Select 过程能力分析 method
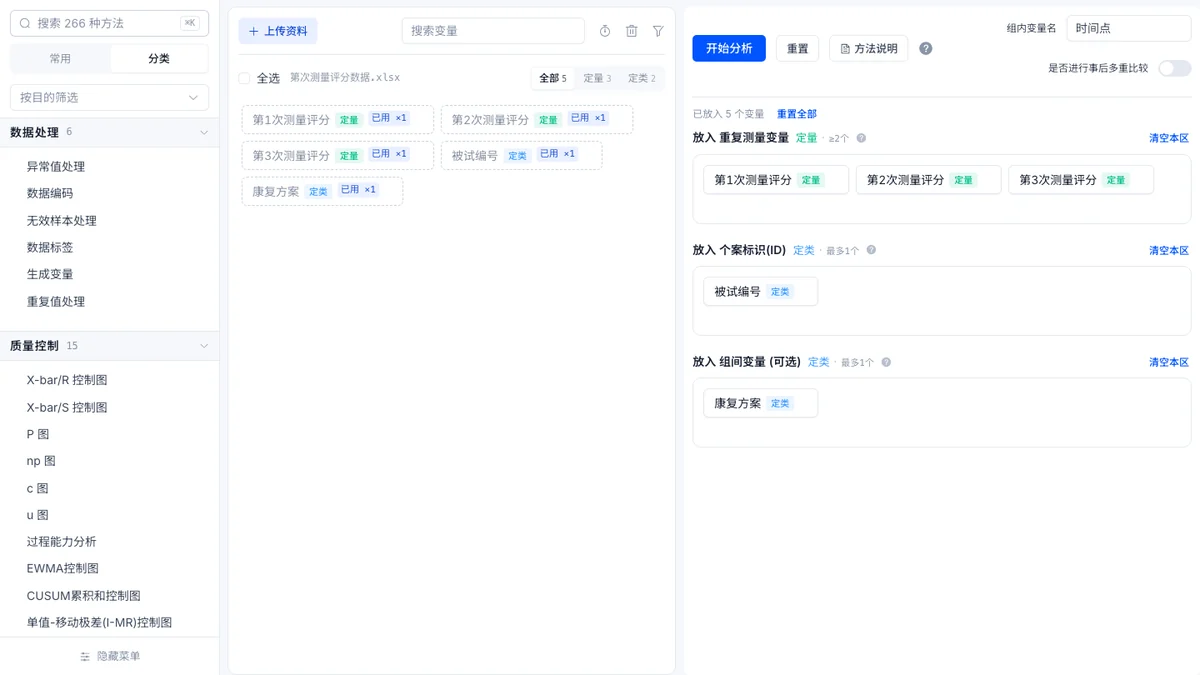The height and width of the screenshot is (675, 1200). (62, 542)
